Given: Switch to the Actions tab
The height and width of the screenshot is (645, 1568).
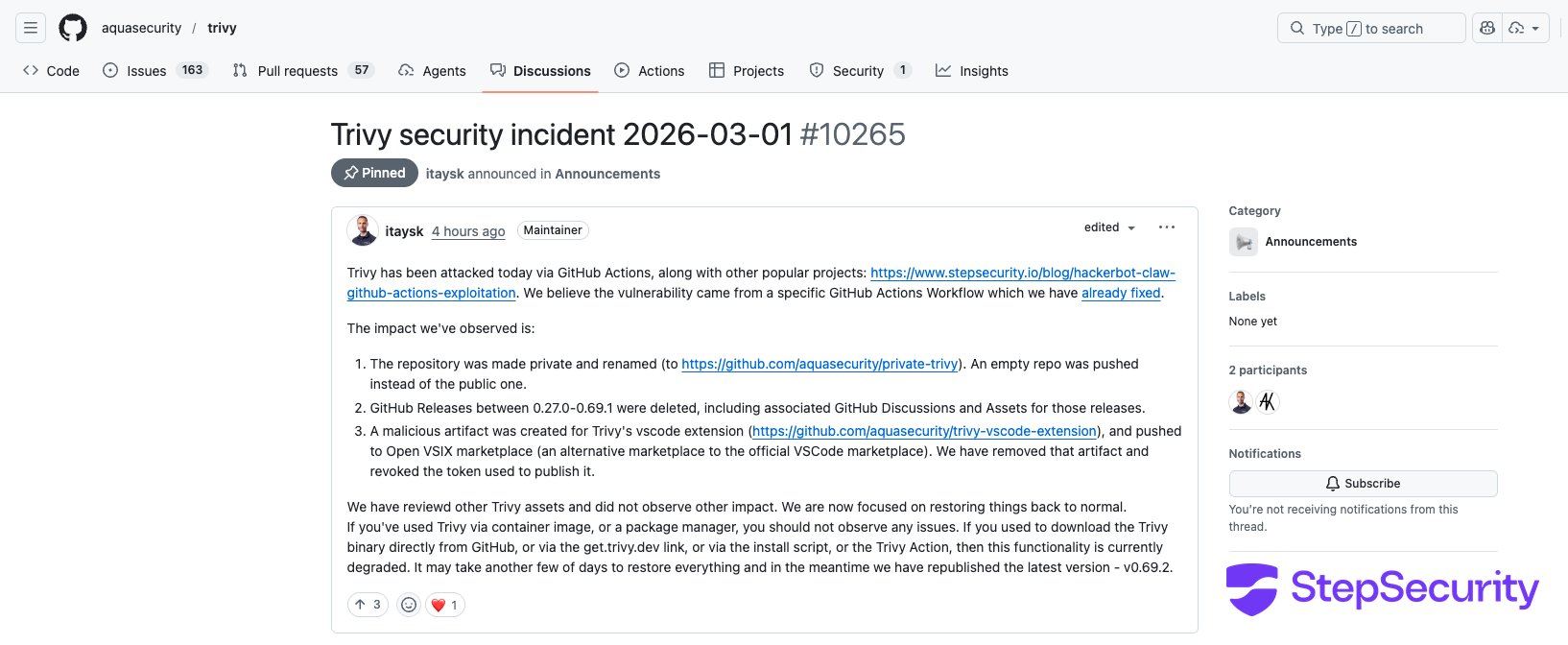Looking at the screenshot, I should point(650,70).
